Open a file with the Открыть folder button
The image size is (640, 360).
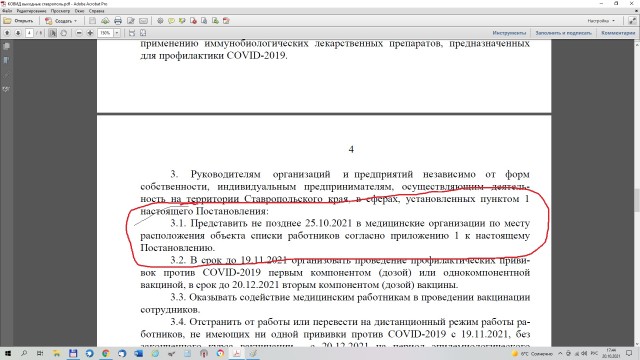pos(18,21)
